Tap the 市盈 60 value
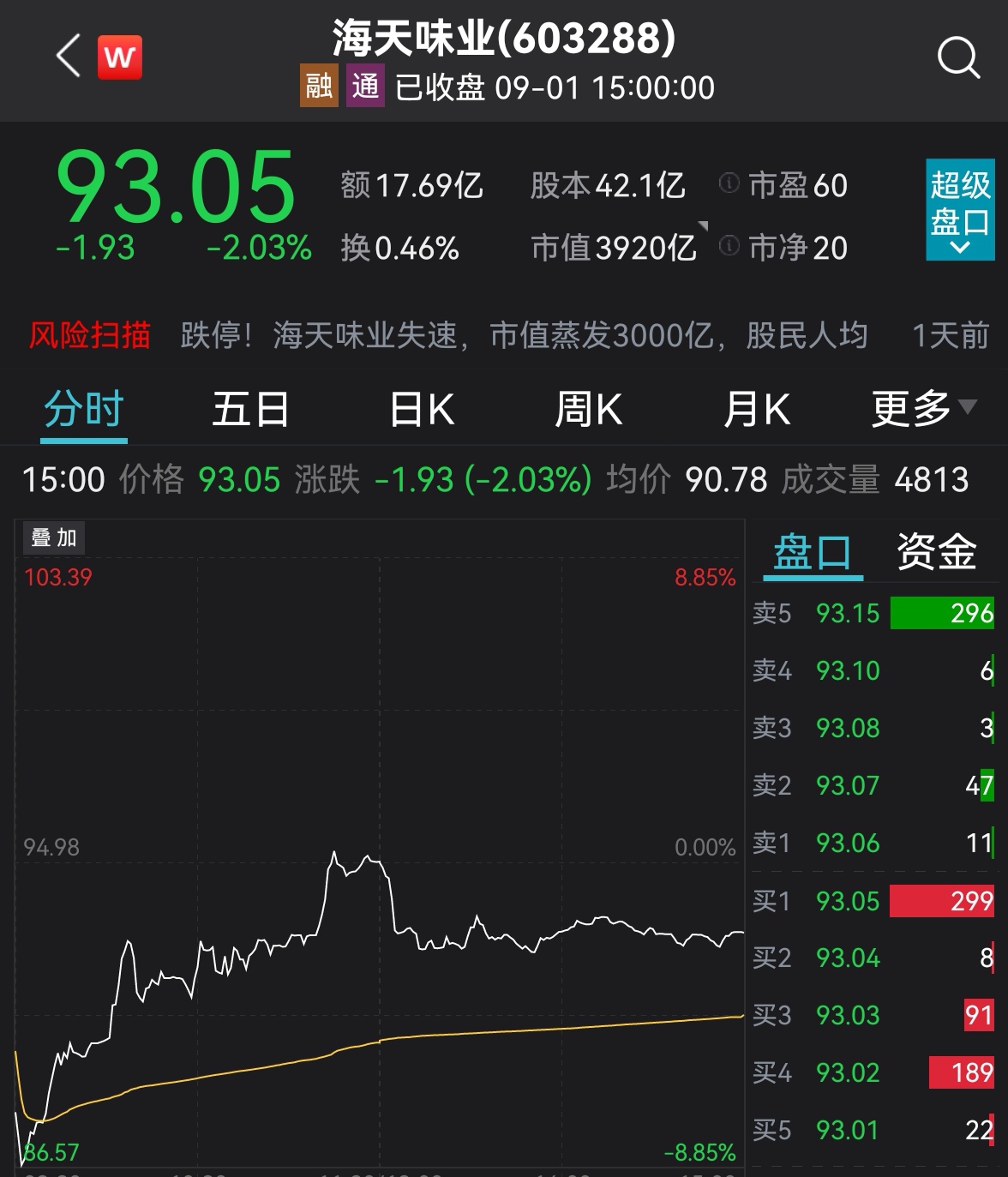The width and height of the screenshot is (1008, 1177). (798, 185)
